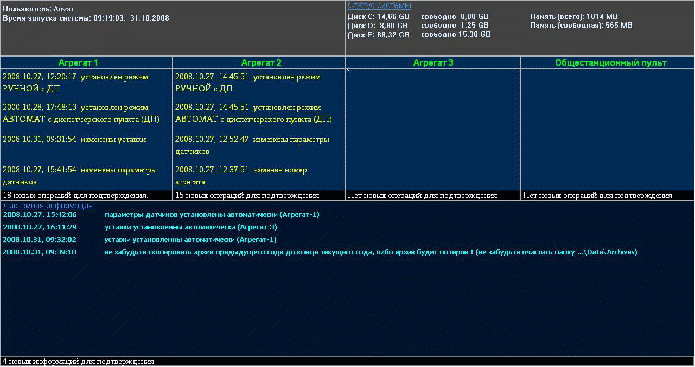Viewport: 695px width, 367px height.
Task: Click Агрегат 2 sensor parameters entry 12:52:47
Action: [x=252, y=145]
